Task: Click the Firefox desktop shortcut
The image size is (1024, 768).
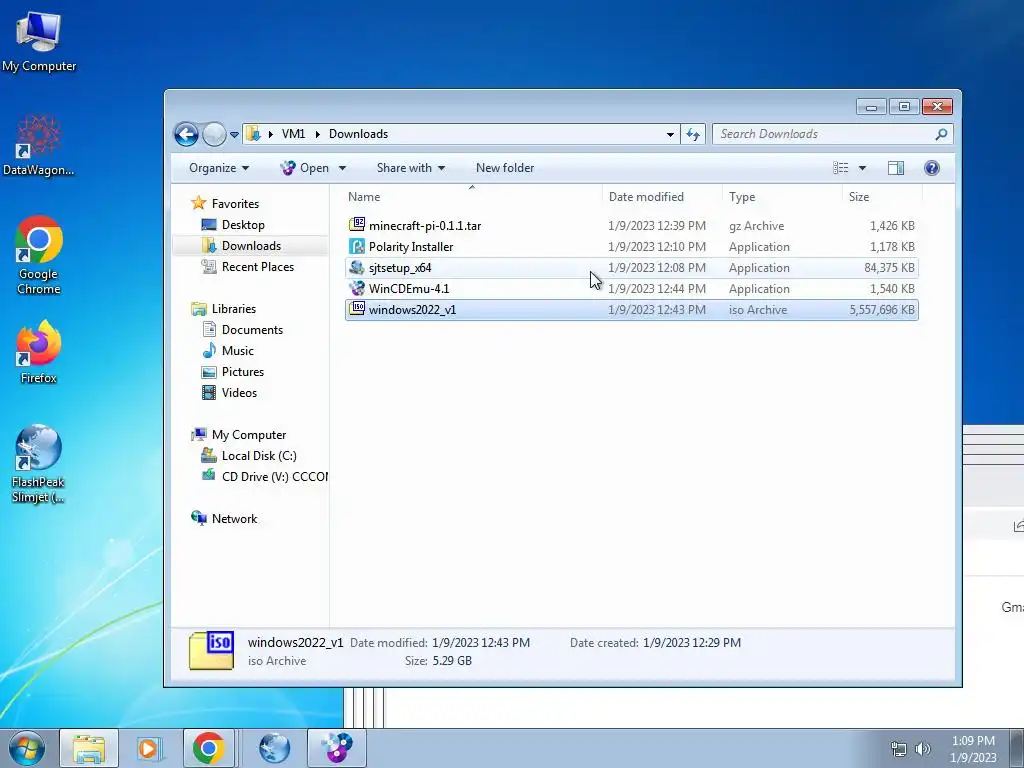Action: pos(39,353)
